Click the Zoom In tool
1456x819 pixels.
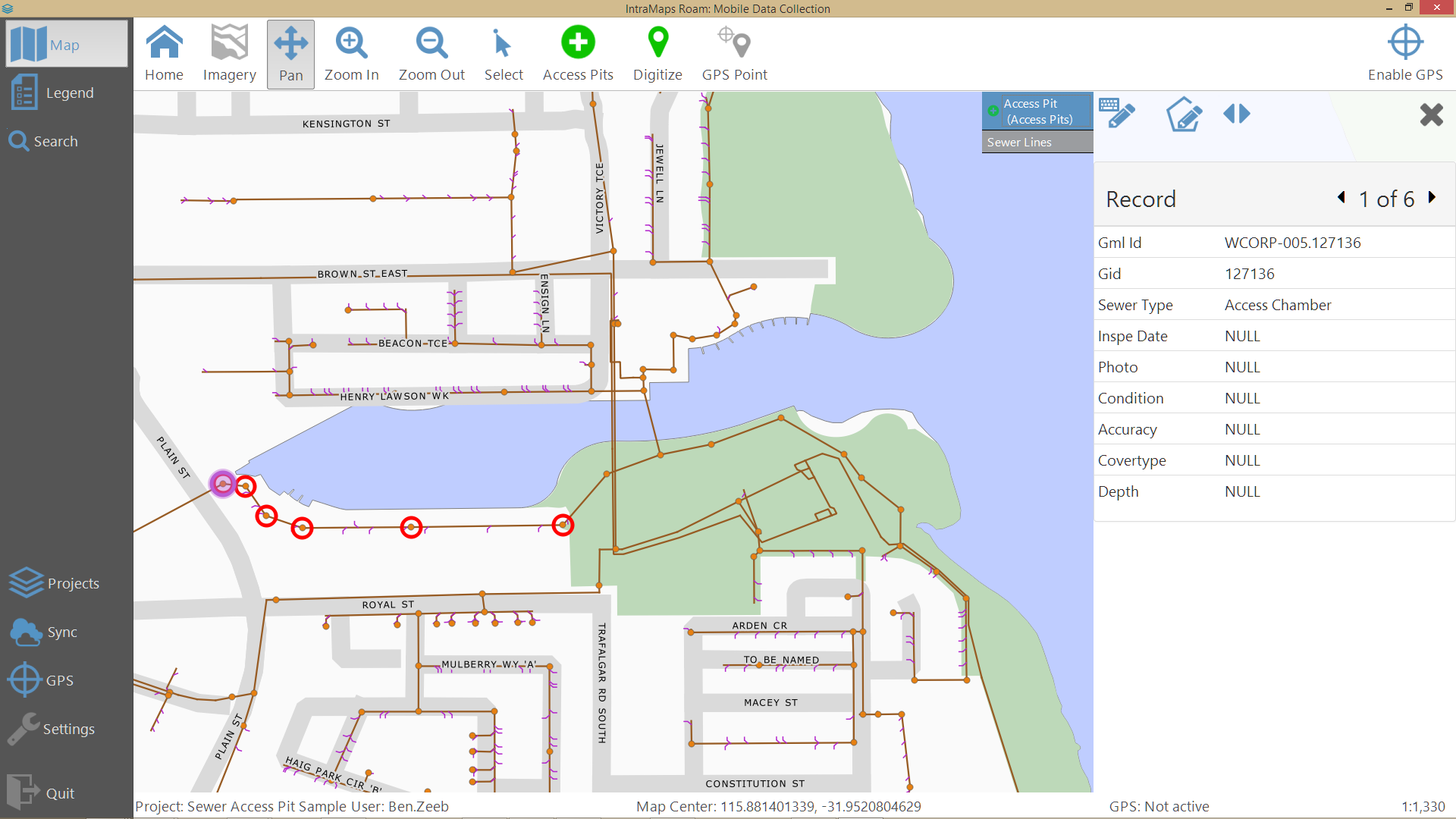tap(351, 53)
